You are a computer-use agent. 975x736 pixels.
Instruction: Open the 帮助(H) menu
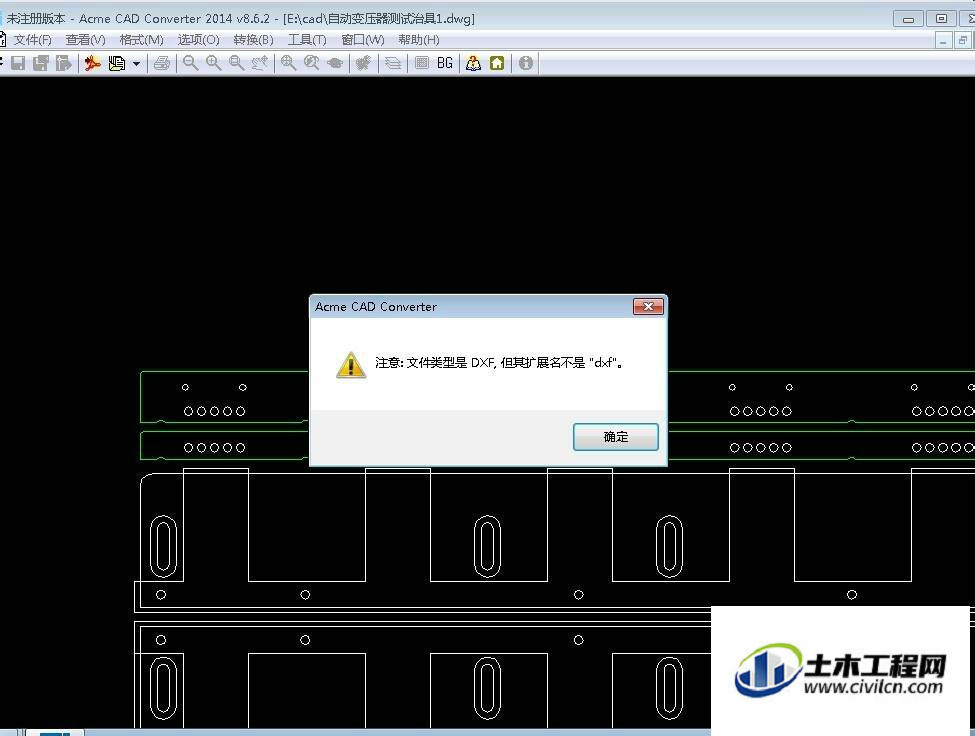[418, 40]
